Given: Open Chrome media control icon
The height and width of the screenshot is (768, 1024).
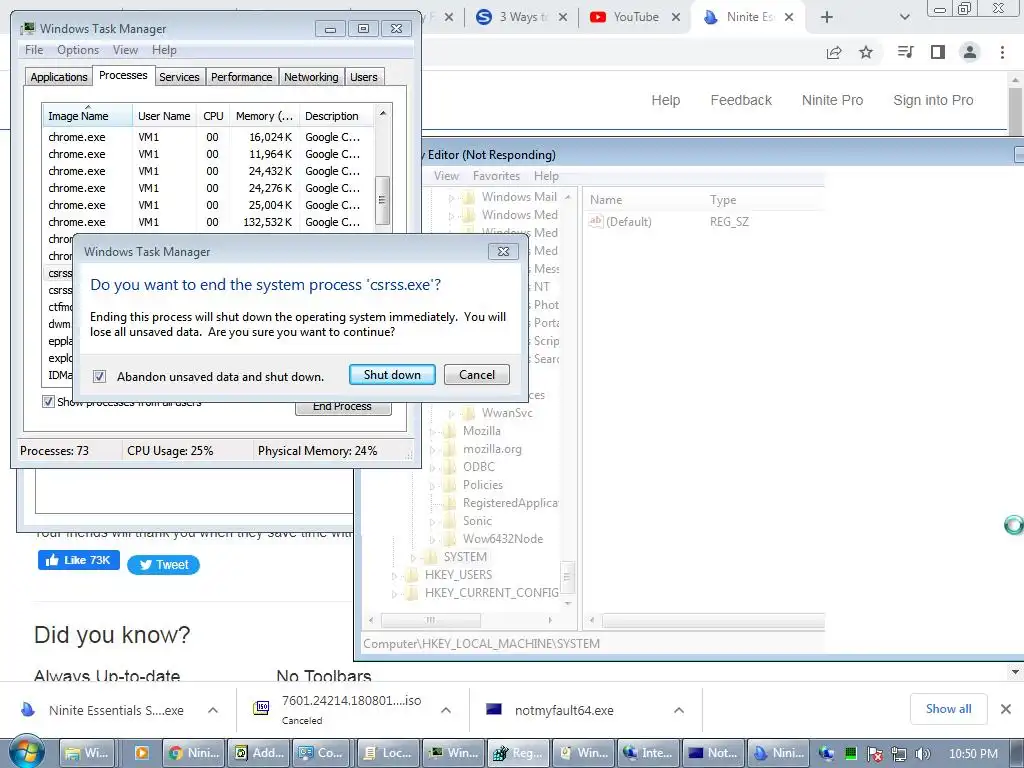Looking at the screenshot, I should tap(905, 52).
